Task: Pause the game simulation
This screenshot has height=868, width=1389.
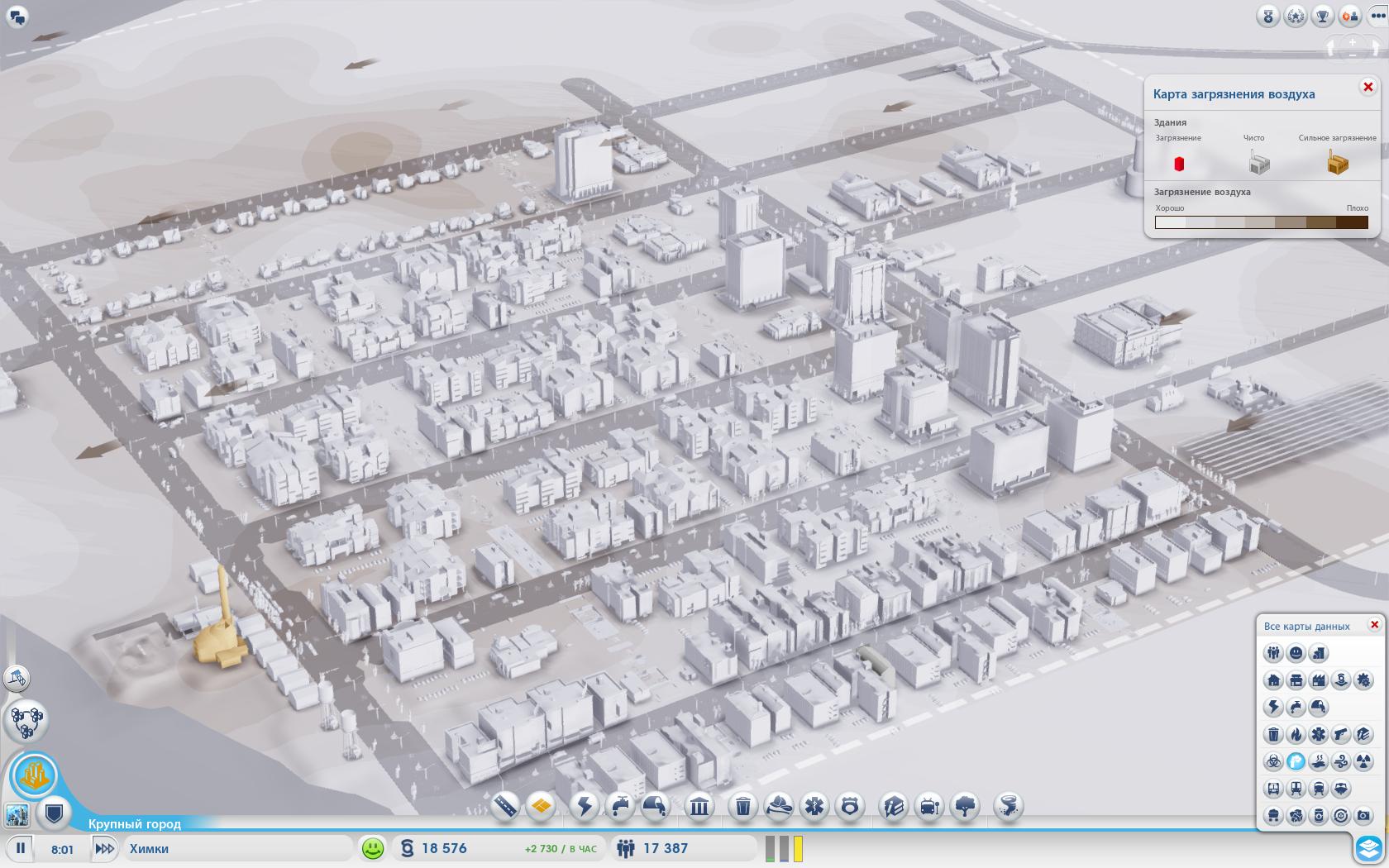Action: 21,848
